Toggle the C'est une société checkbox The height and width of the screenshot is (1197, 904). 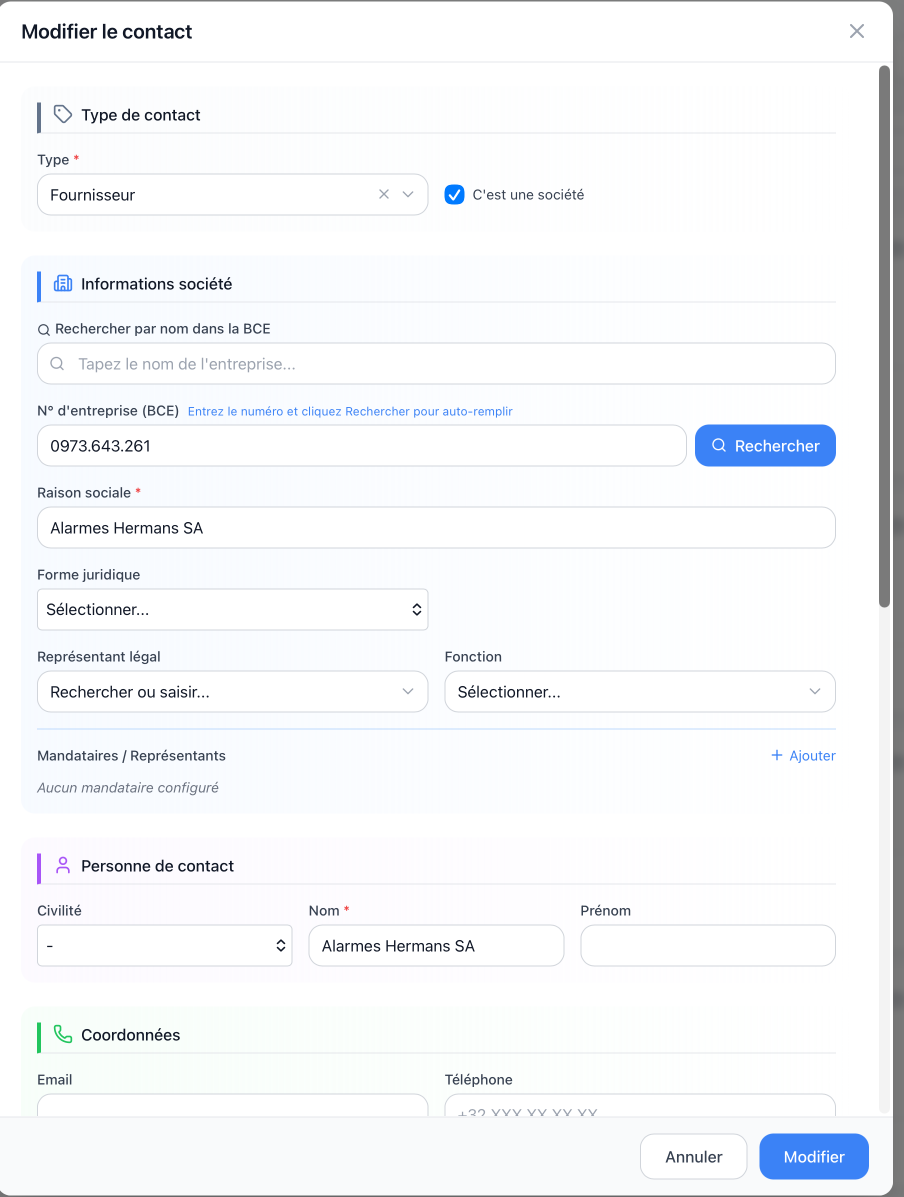point(454,195)
